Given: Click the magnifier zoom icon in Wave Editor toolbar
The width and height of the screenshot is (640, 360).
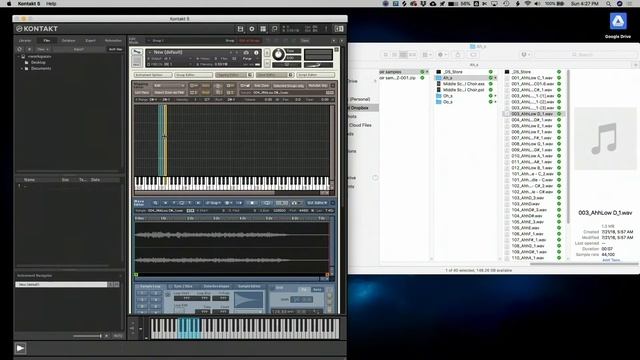Looking at the screenshot, I should coord(156,203).
